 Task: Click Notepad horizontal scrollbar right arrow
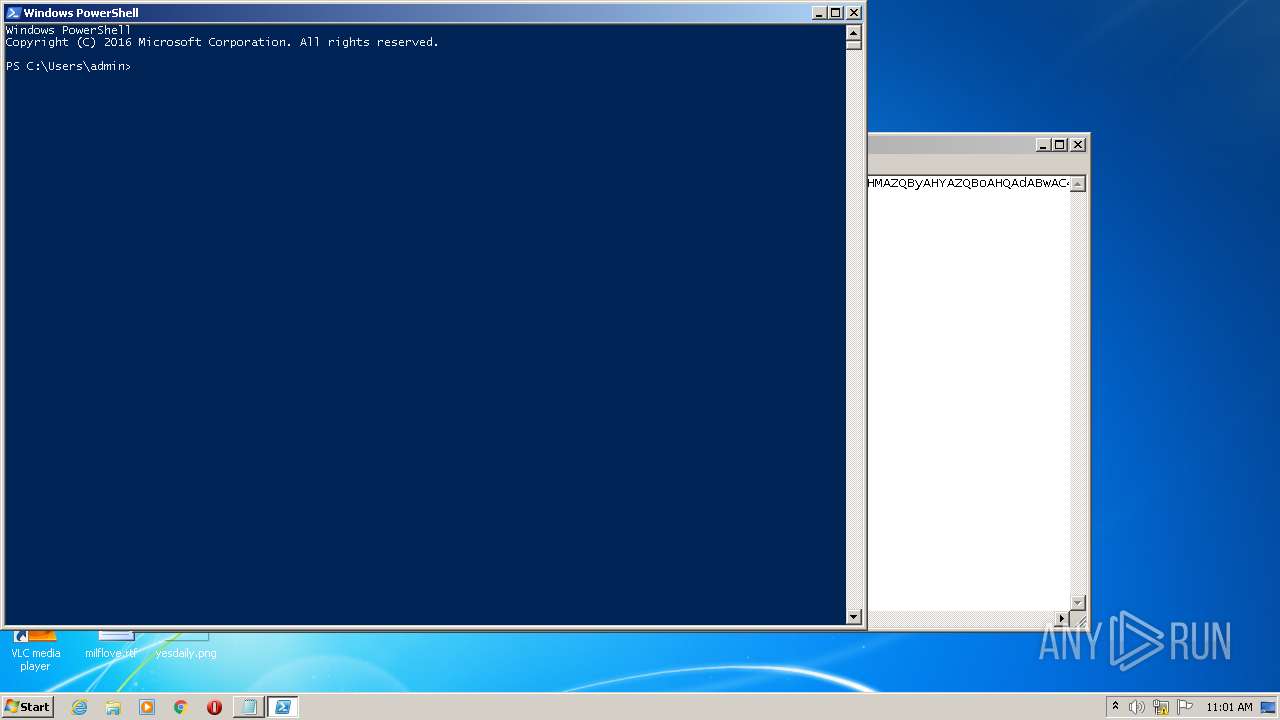1062,619
